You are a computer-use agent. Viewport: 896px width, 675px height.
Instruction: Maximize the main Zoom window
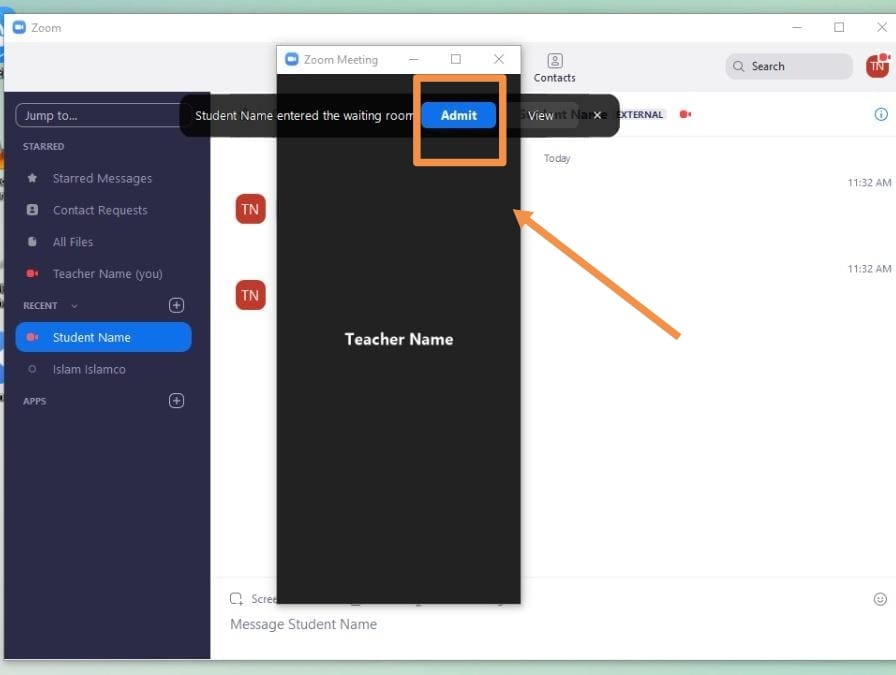click(x=839, y=27)
